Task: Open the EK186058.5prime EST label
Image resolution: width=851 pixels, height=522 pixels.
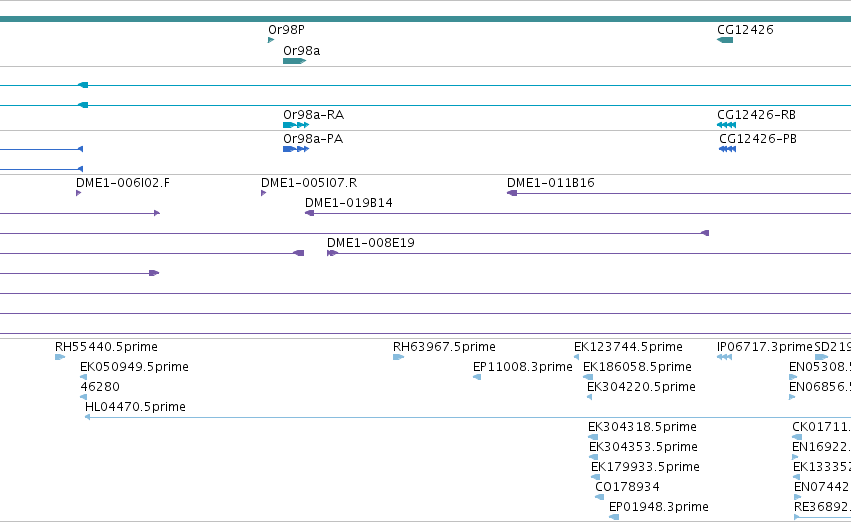Action: (x=637, y=367)
